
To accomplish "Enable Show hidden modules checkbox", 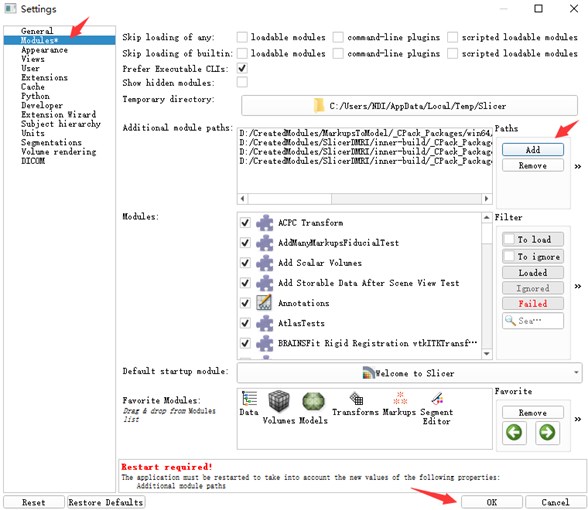I will [x=242, y=82].
